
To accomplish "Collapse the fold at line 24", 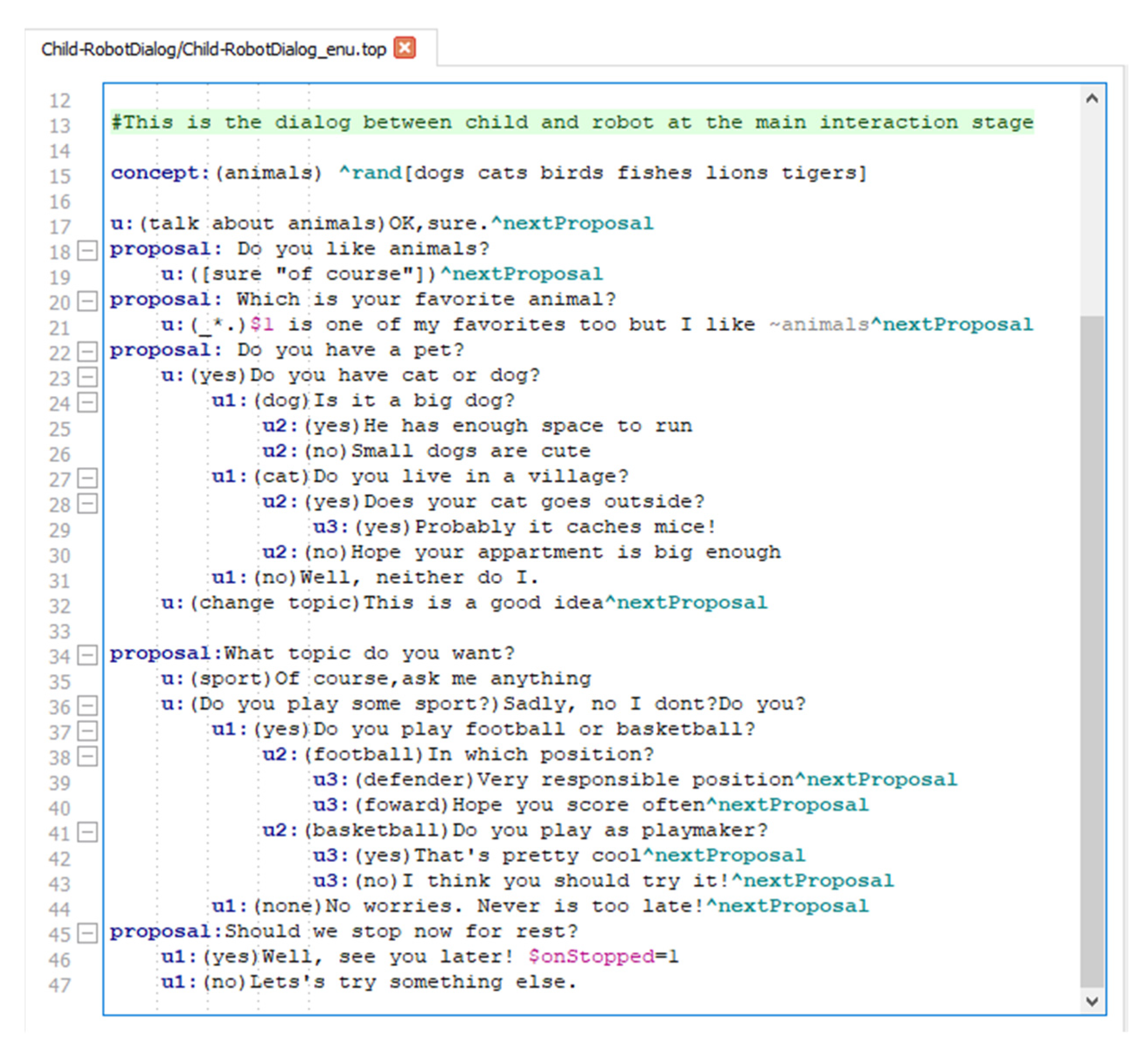I will pyautogui.click(x=88, y=402).
